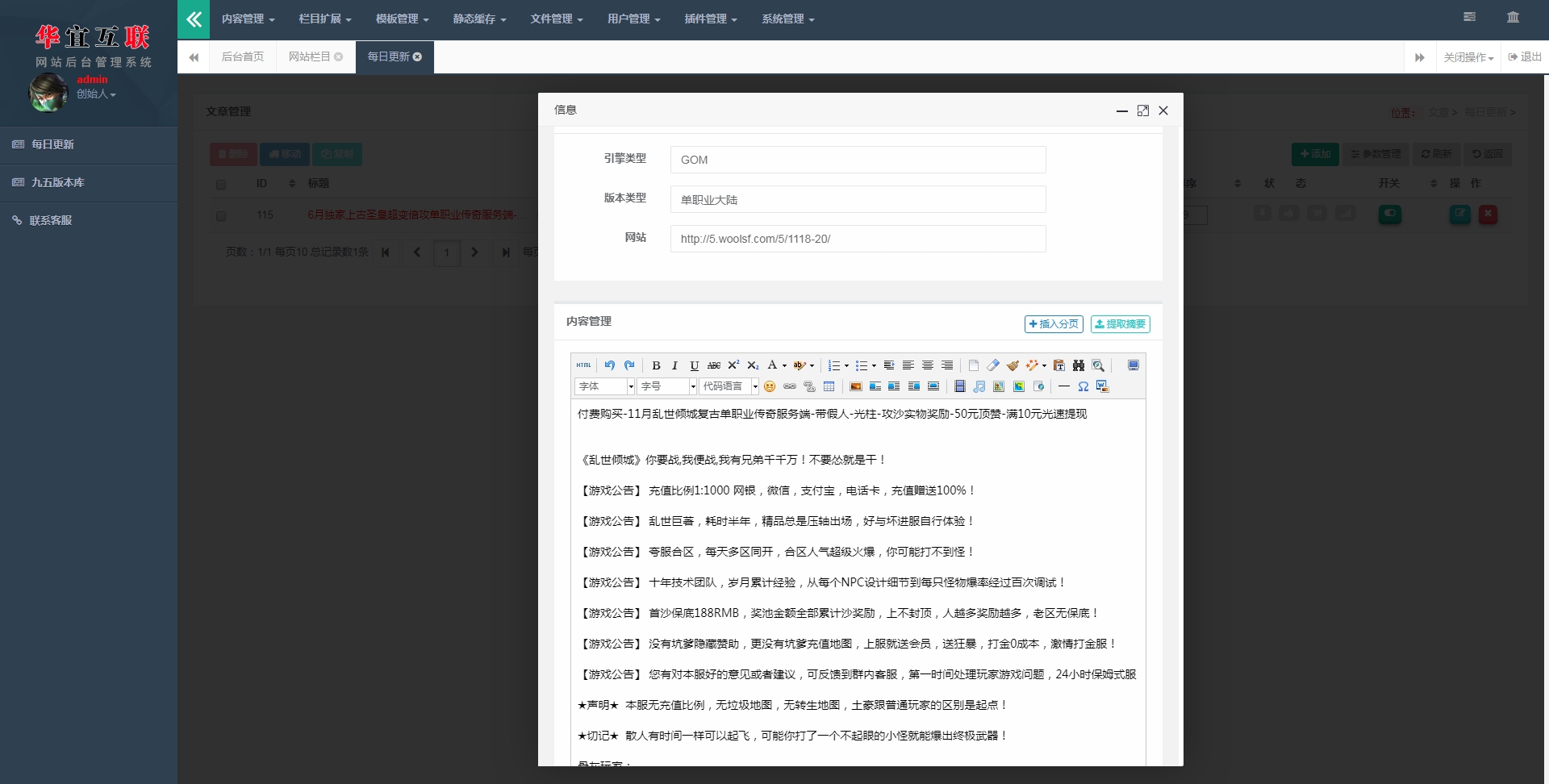Insert an emoticon in editor
The height and width of the screenshot is (784, 1549).
[770, 386]
